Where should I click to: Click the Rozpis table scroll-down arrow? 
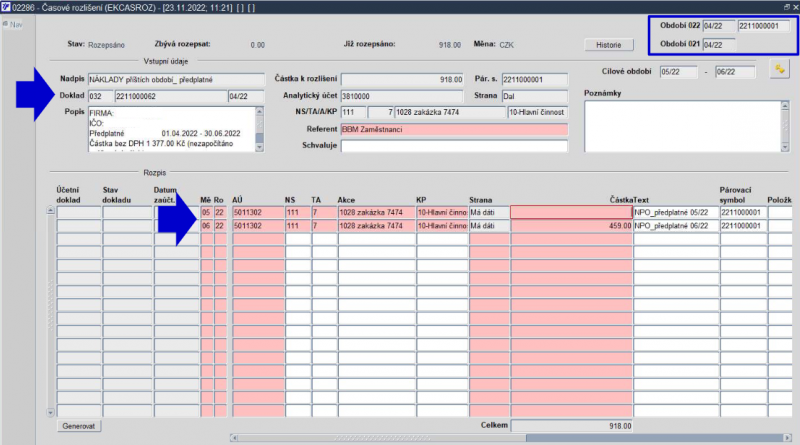pyautogui.click(x=51, y=412)
